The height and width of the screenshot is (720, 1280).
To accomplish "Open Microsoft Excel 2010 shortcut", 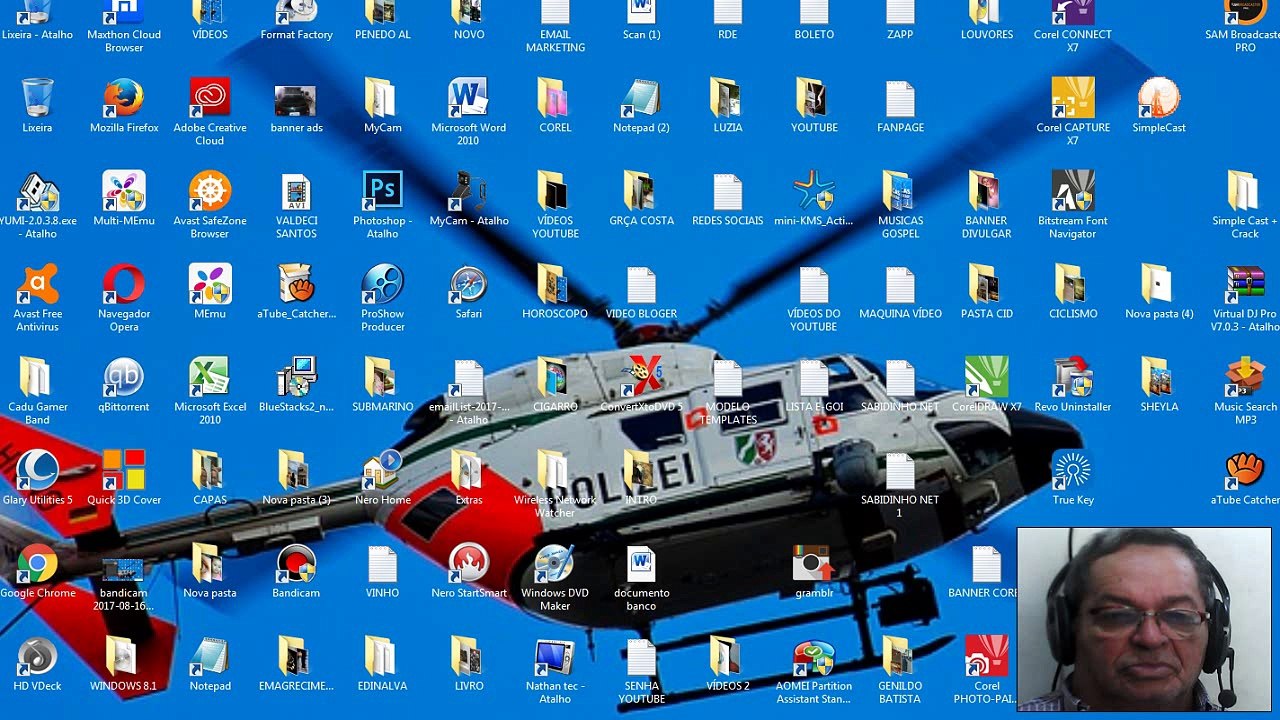I will pyautogui.click(x=210, y=378).
